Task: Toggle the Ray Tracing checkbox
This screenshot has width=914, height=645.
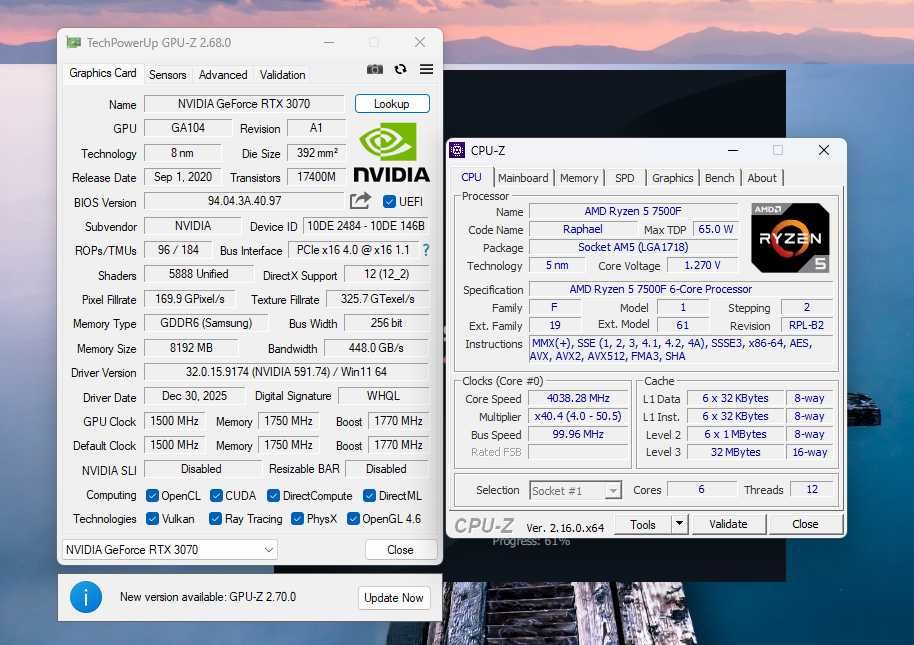Action: coord(215,519)
